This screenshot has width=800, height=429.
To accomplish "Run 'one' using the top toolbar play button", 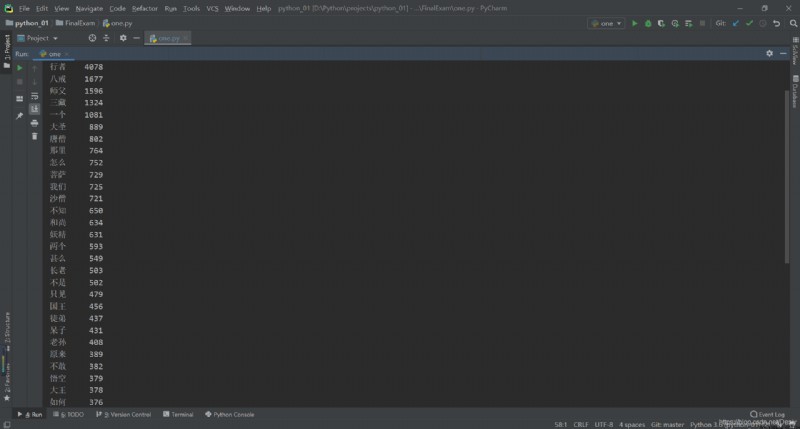I will (635, 23).
